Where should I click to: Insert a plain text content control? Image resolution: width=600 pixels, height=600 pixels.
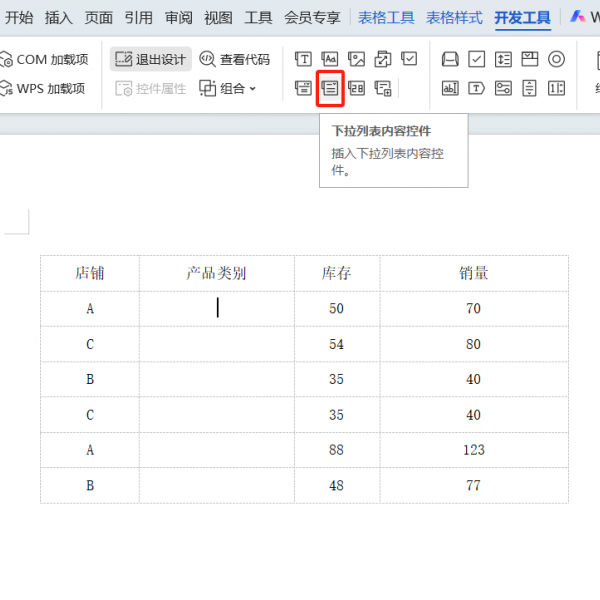pyautogui.click(x=330, y=60)
